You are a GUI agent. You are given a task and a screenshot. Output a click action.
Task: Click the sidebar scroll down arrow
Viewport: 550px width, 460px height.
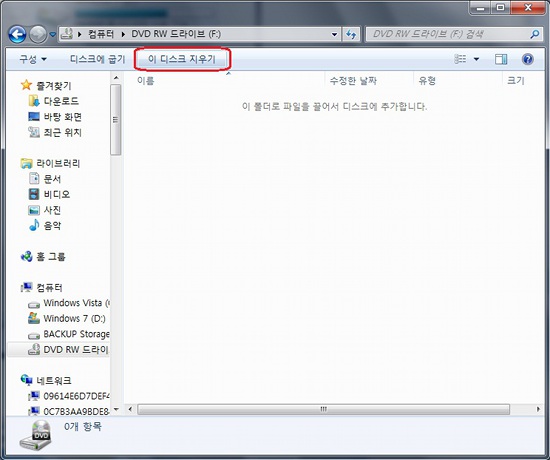point(116,409)
